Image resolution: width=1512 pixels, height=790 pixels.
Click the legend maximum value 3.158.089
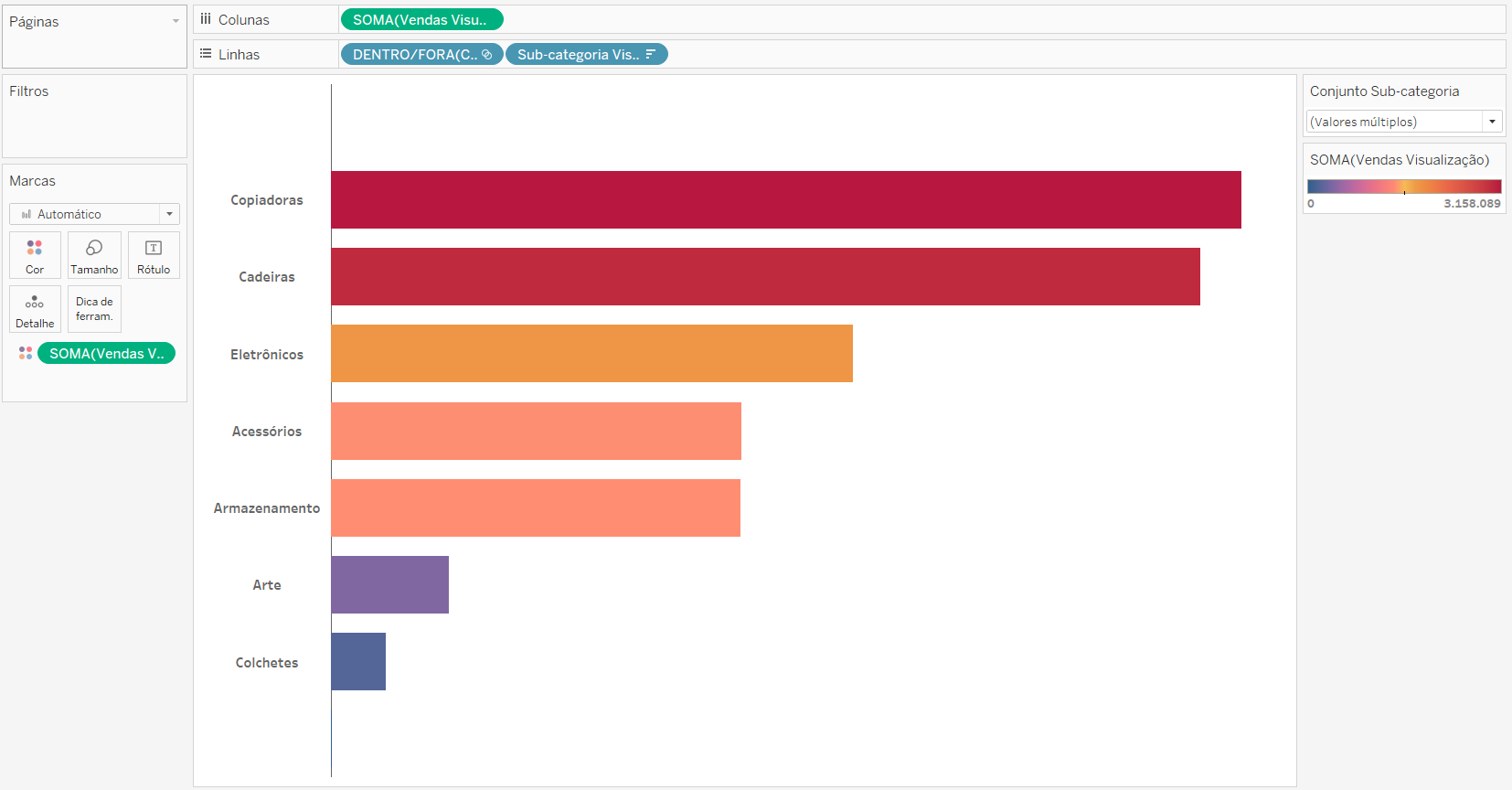tap(1472, 204)
